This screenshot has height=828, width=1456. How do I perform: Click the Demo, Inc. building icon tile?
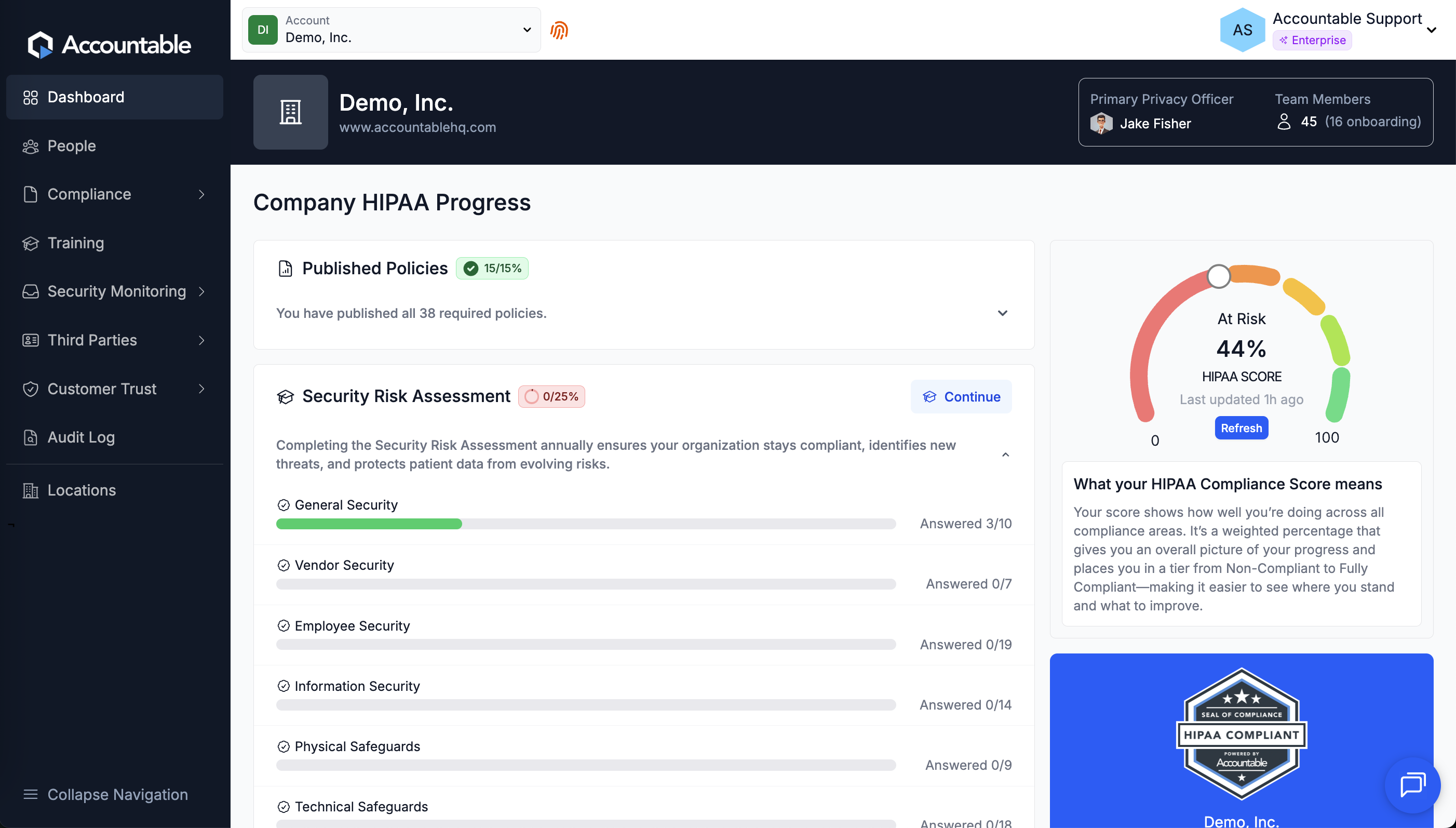point(290,112)
